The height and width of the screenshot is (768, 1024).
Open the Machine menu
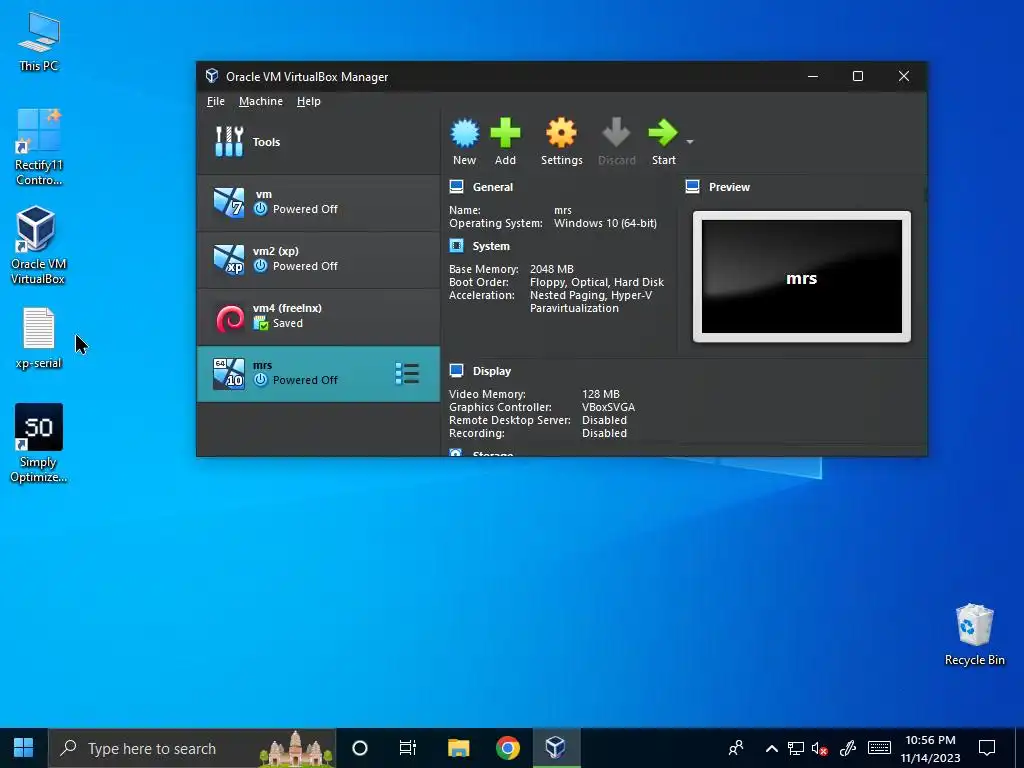coord(261,101)
